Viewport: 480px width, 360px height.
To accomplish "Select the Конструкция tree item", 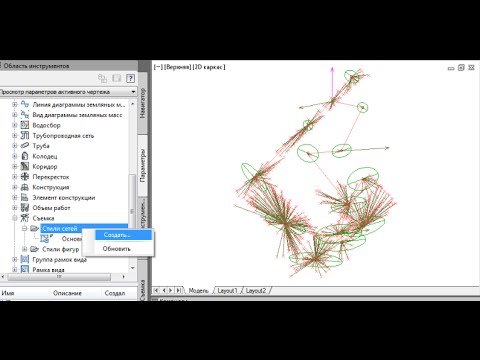I will click(x=51, y=187).
